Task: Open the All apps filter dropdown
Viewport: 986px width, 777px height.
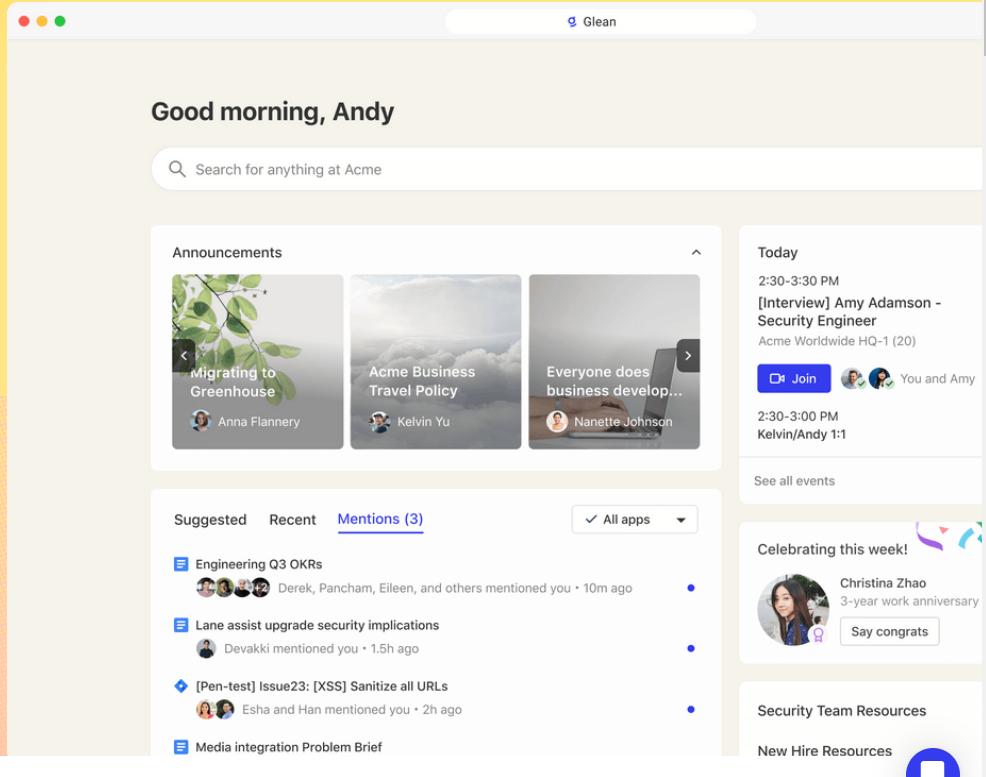Action: 634,519
